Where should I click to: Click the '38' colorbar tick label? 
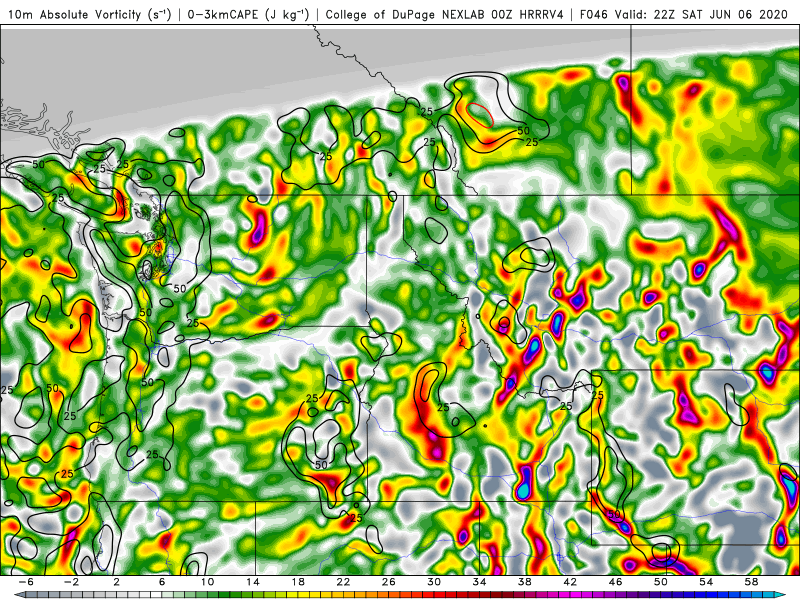525,582
